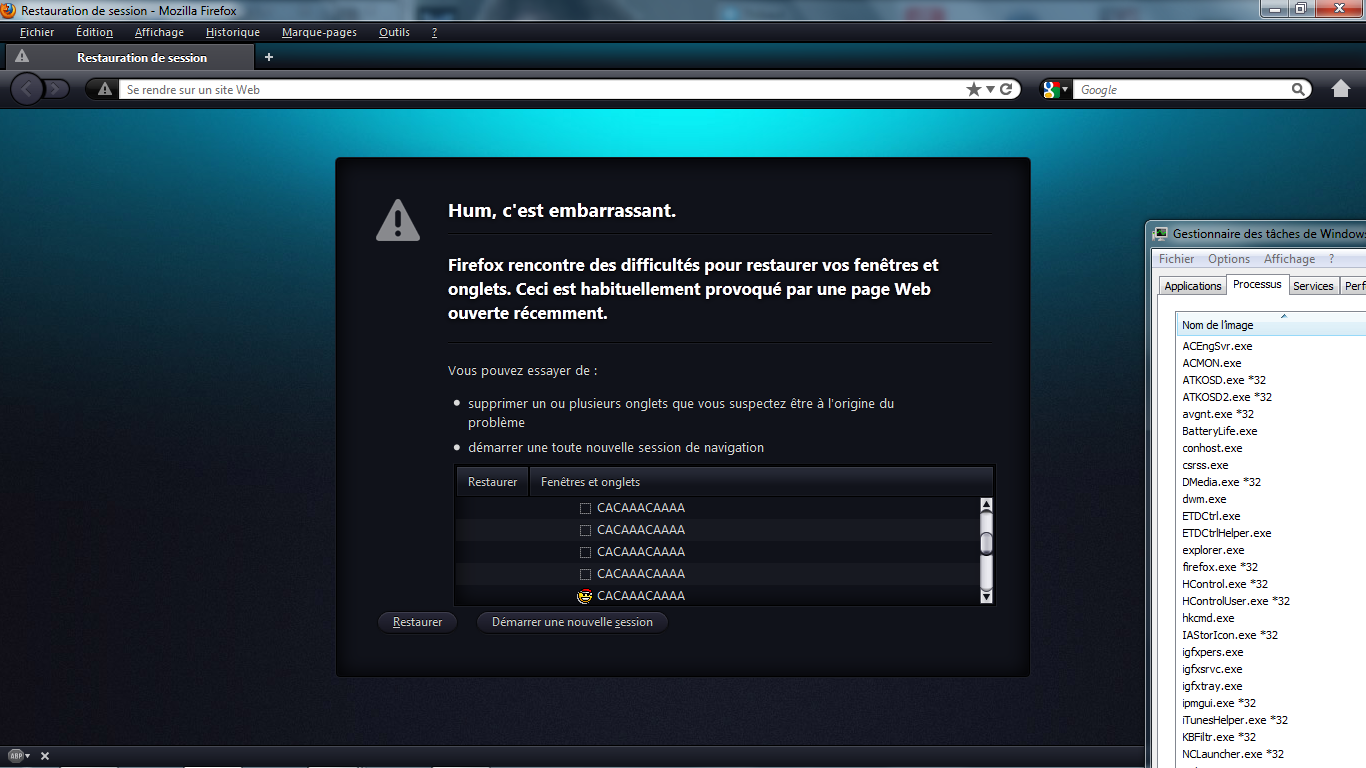Open the Adblock Plus dropdown arrow
Screen dimensions: 1366x768
point(28,756)
